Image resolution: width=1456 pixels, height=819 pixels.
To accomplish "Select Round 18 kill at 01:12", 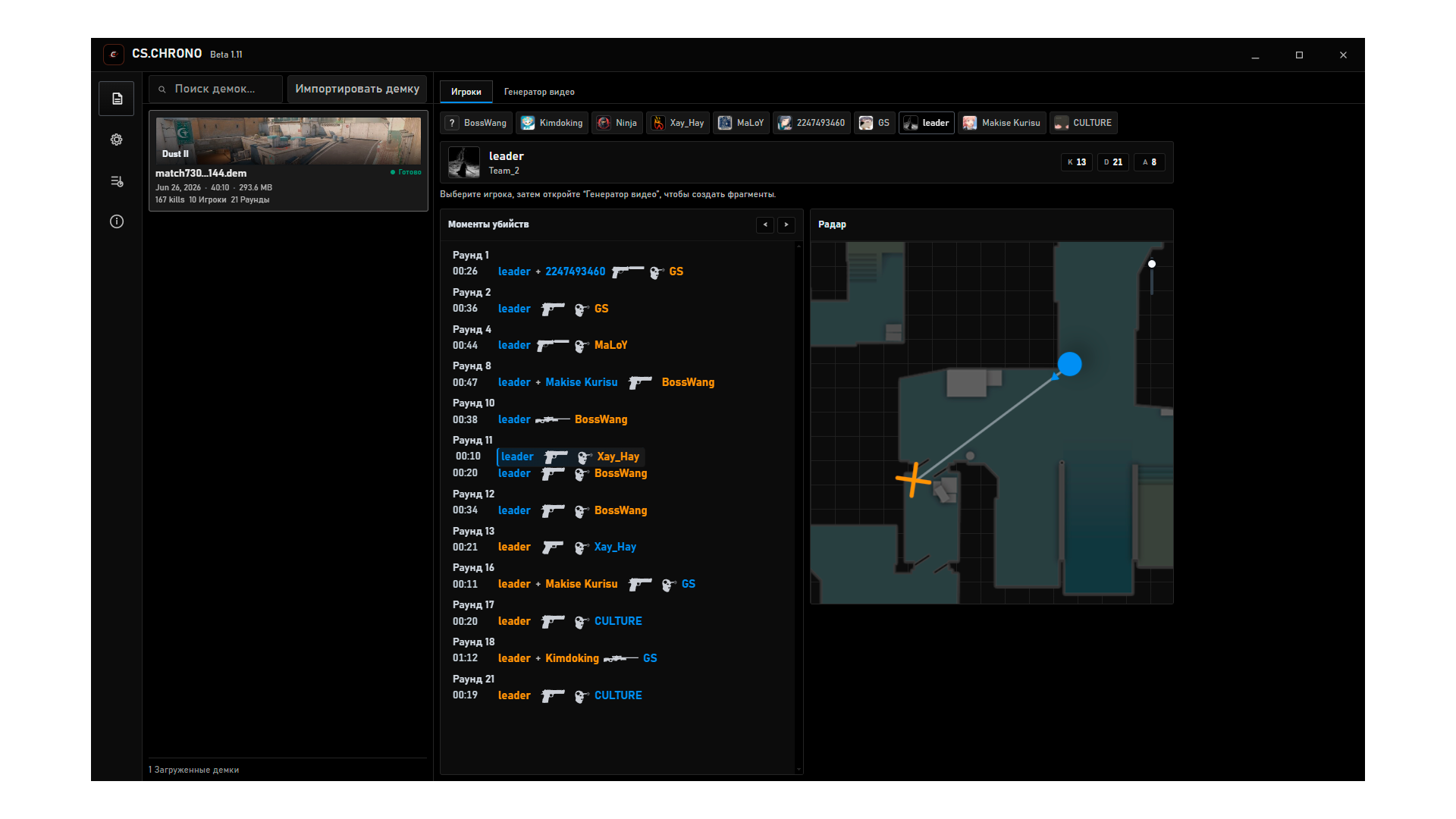I will click(555, 658).
